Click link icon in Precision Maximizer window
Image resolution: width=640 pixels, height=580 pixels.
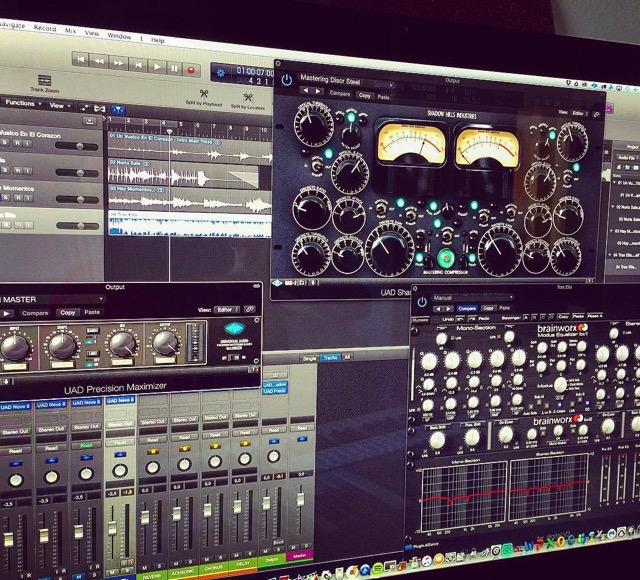tap(249, 309)
